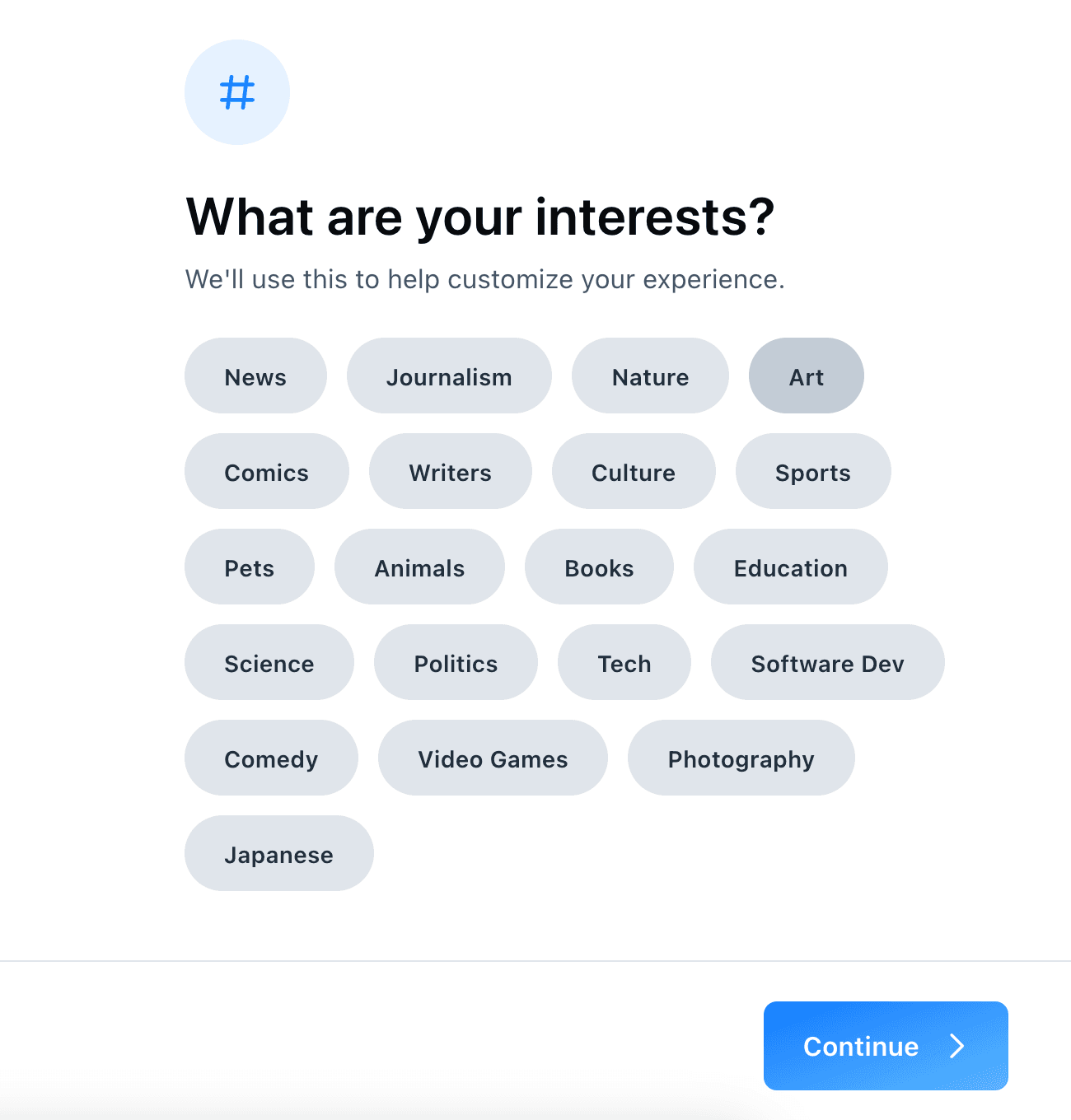Select the Japanese interest

coord(278,854)
